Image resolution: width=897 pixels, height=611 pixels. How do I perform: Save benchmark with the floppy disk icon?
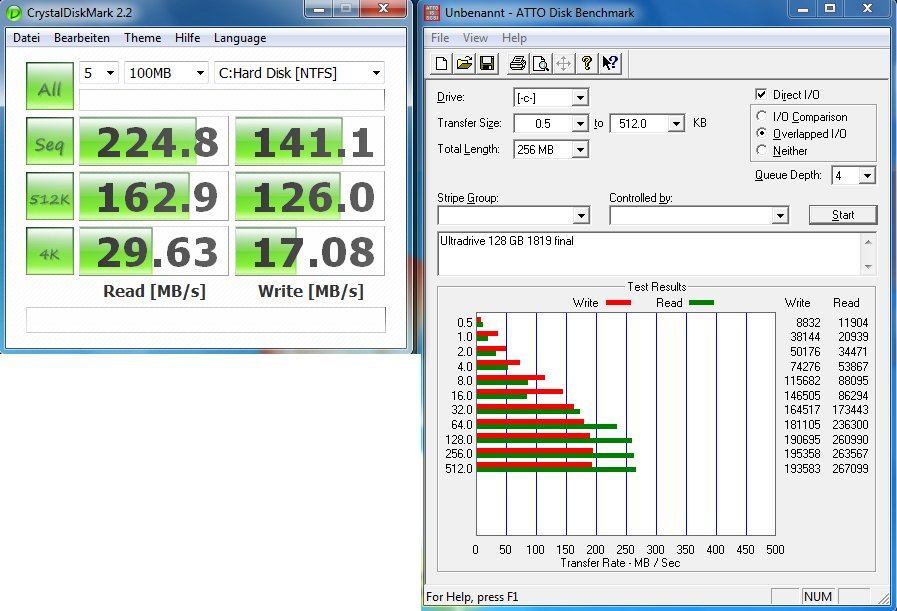pos(487,63)
